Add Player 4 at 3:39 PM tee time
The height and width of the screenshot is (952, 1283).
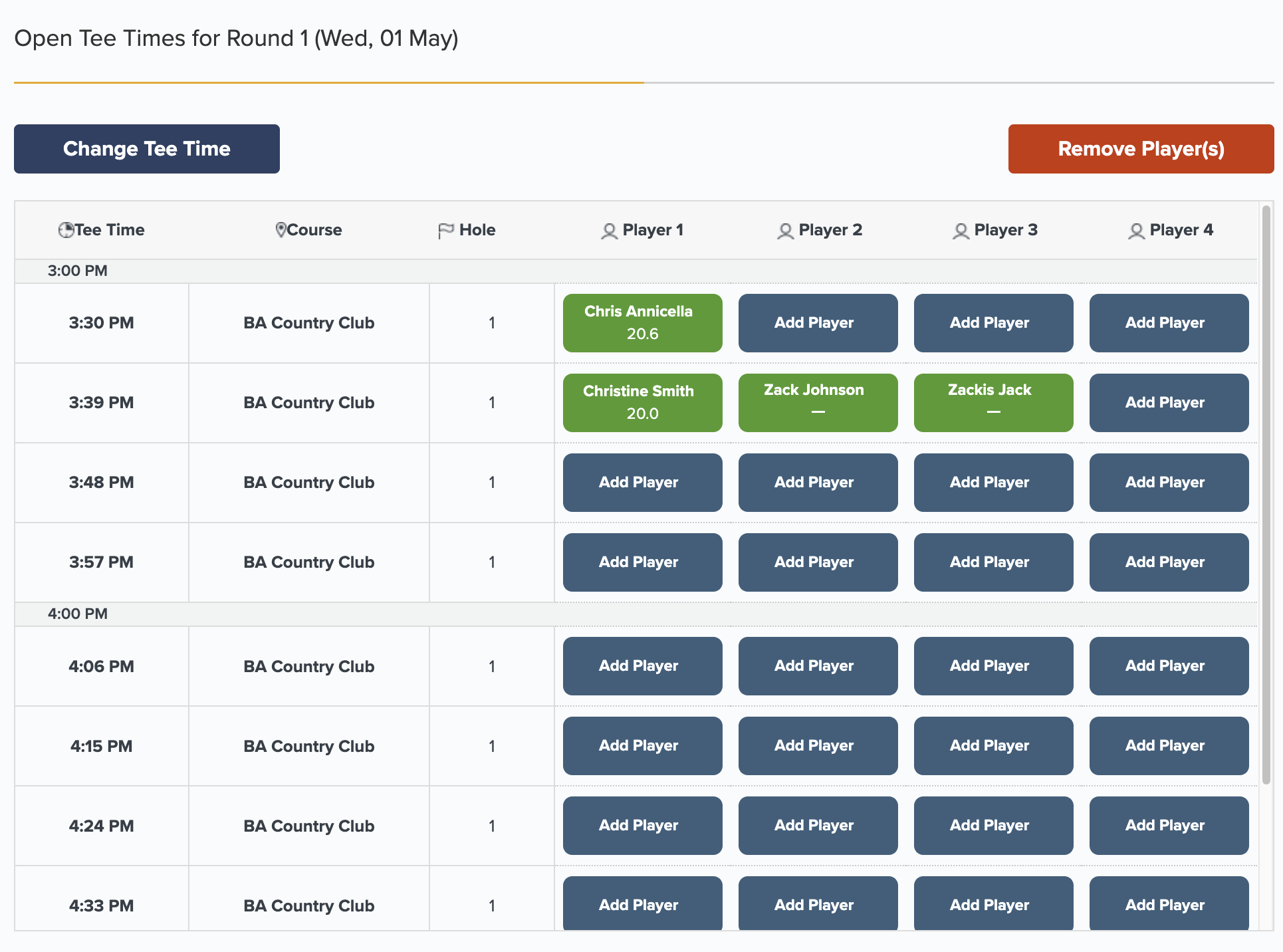[1169, 403]
